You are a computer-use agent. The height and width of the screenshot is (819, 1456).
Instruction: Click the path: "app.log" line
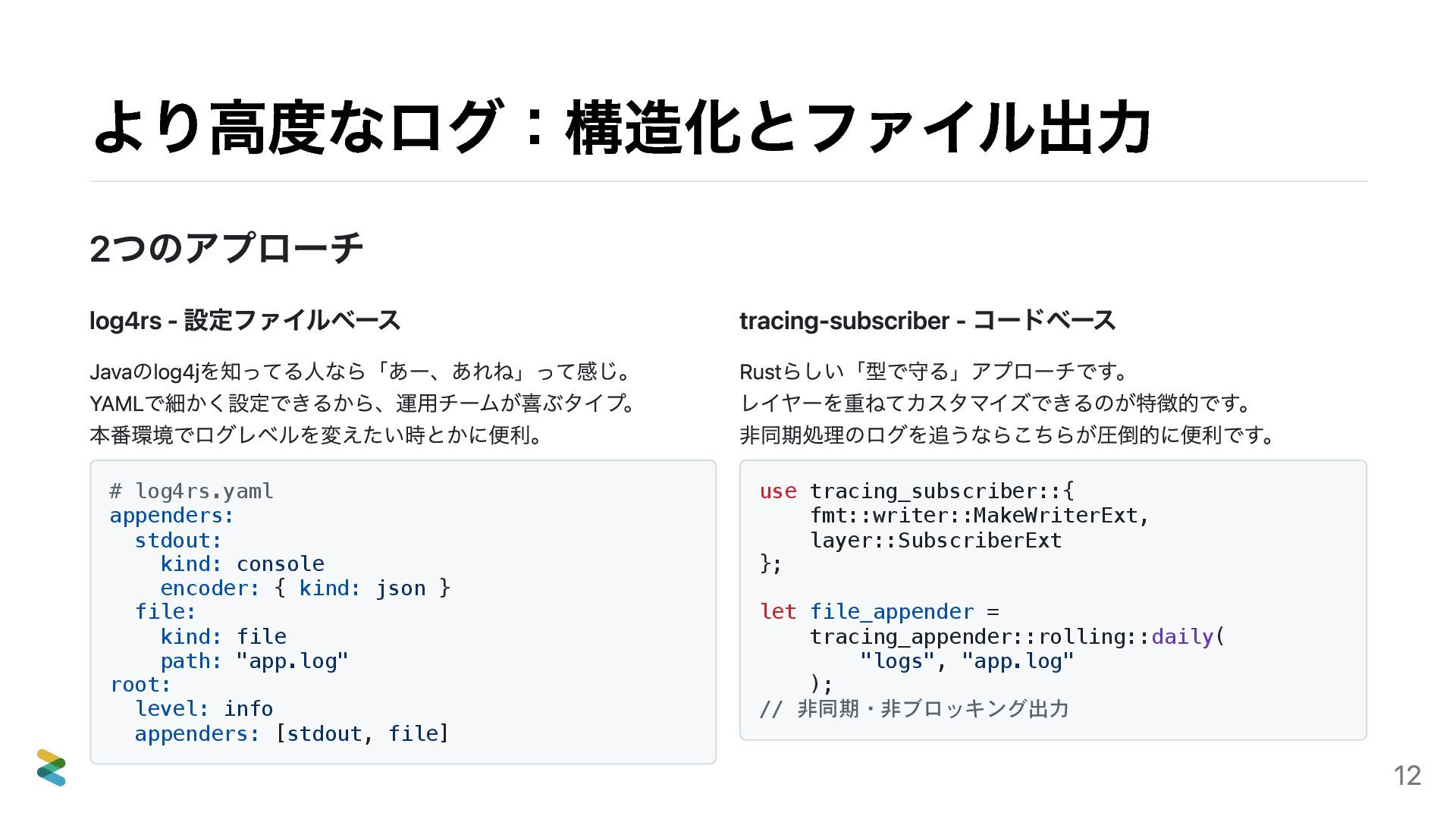(254, 661)
